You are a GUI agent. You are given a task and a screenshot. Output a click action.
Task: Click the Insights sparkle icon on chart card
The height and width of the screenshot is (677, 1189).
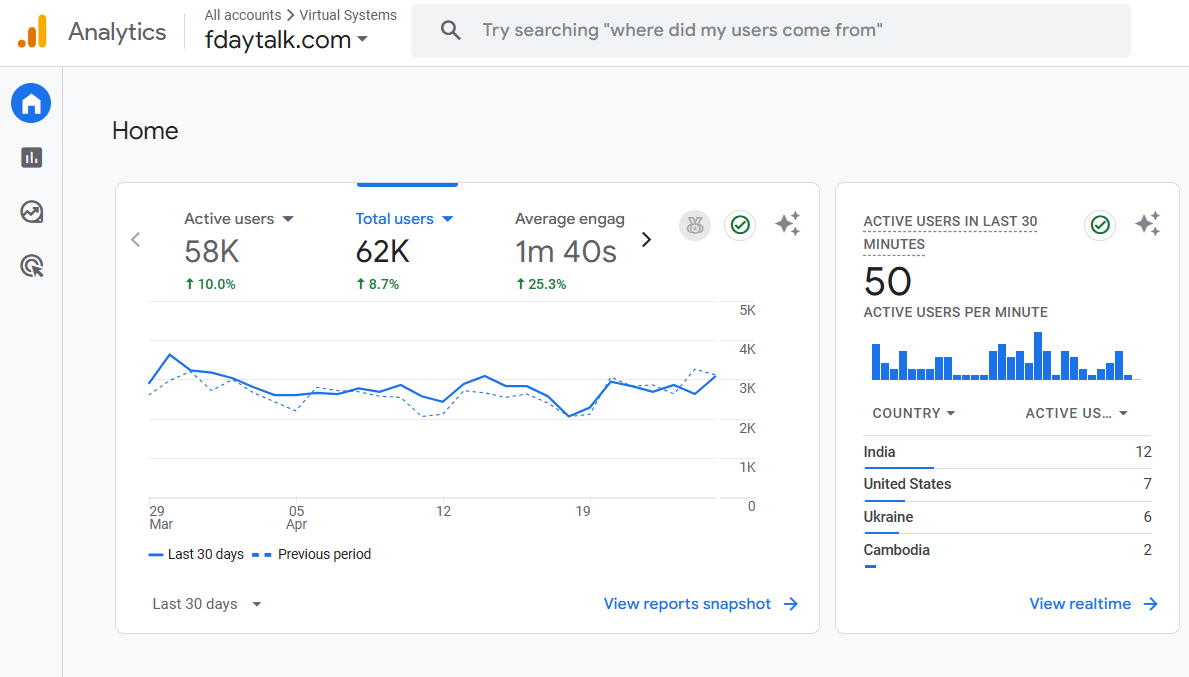click(x=787, y=225)
